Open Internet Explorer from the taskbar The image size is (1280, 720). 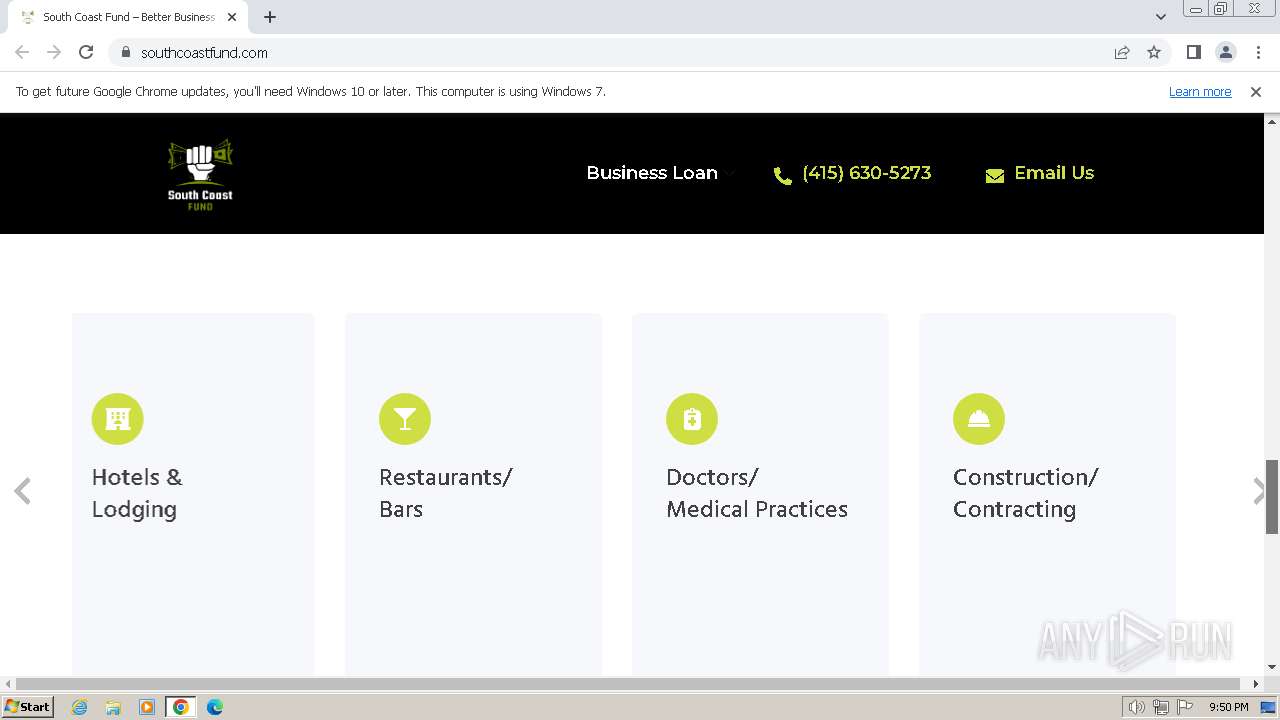pos(79,707)
